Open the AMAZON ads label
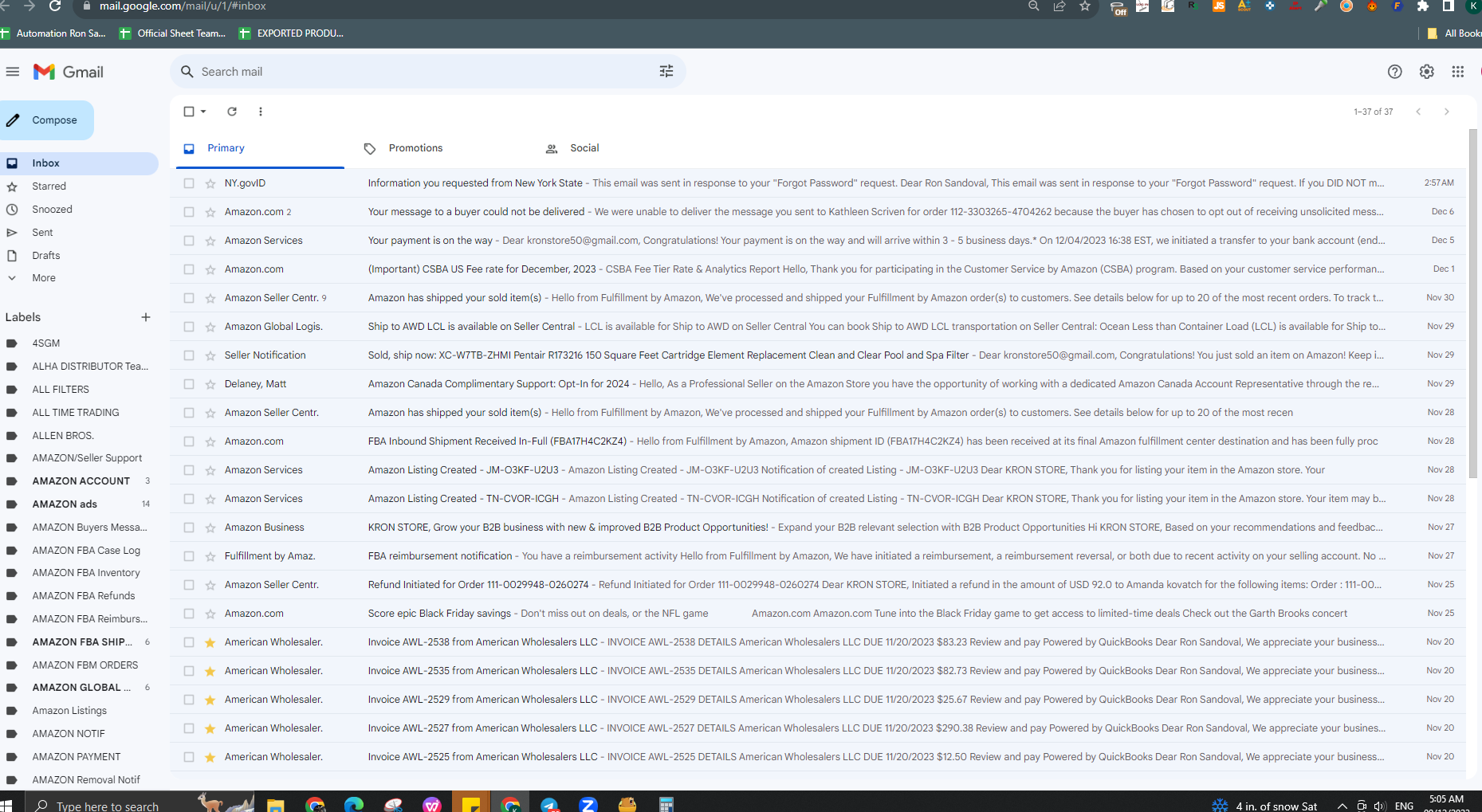 [65, 504]
